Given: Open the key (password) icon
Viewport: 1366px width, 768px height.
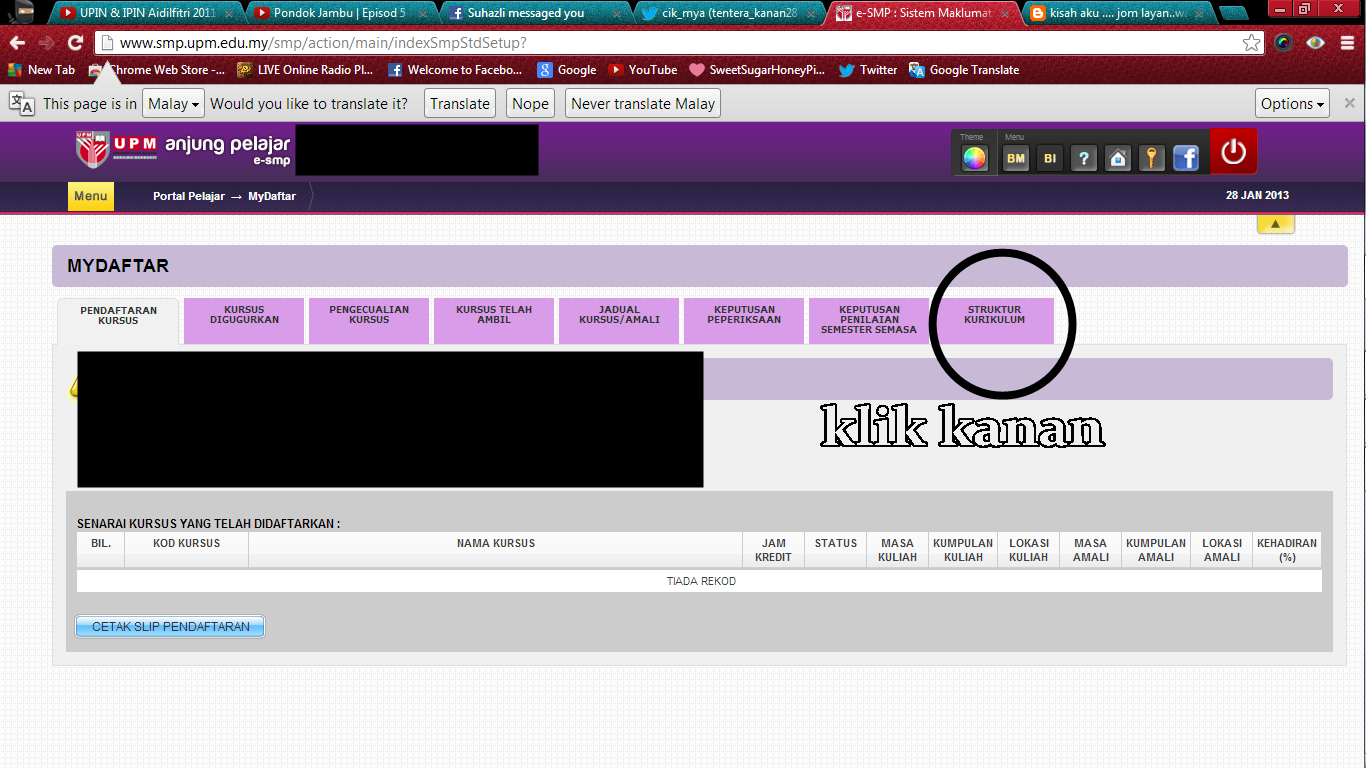Looking at the screenshot, I should [x=1152, y=158].
